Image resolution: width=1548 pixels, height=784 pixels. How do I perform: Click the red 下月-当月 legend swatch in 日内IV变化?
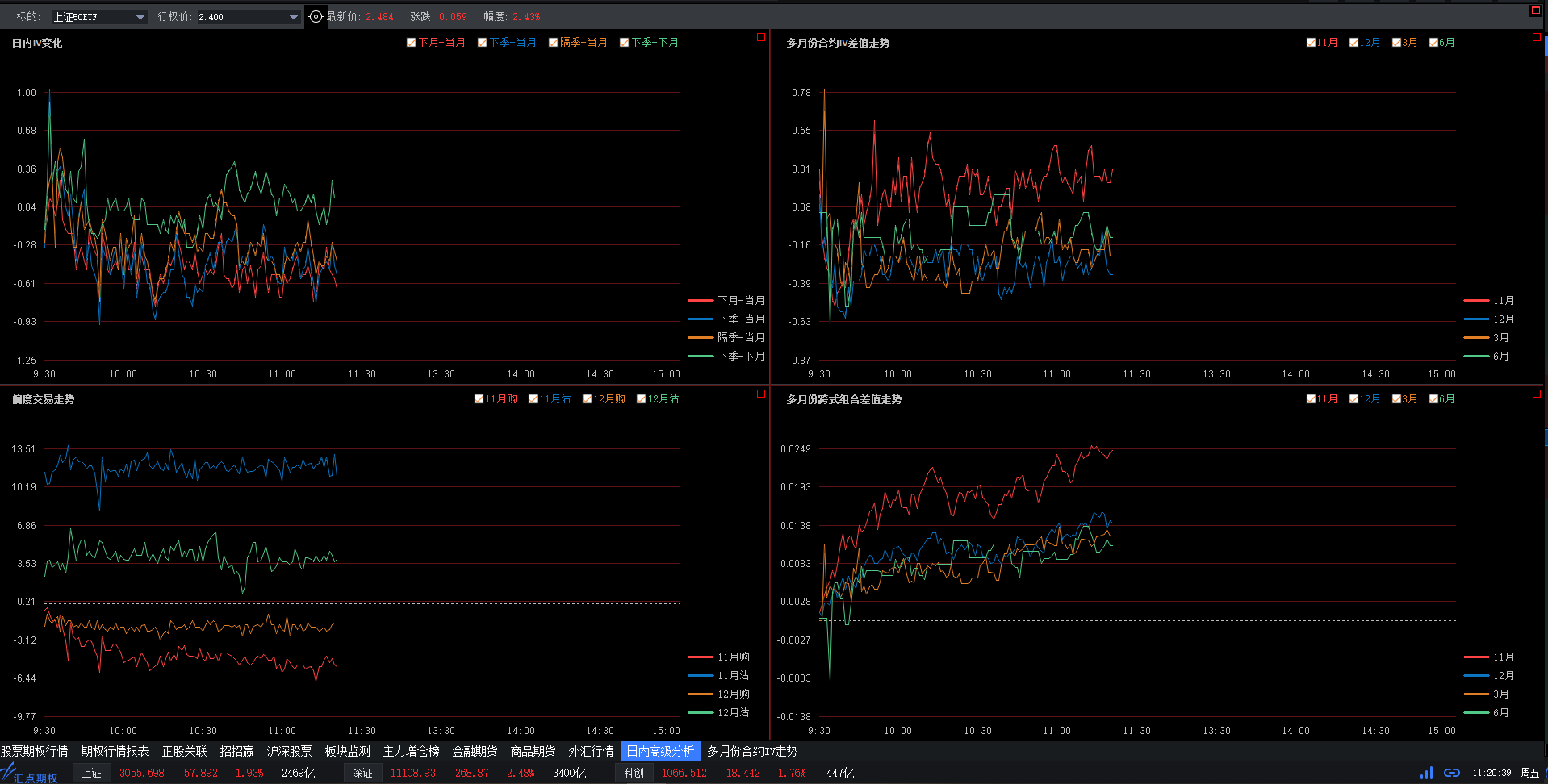701,300
